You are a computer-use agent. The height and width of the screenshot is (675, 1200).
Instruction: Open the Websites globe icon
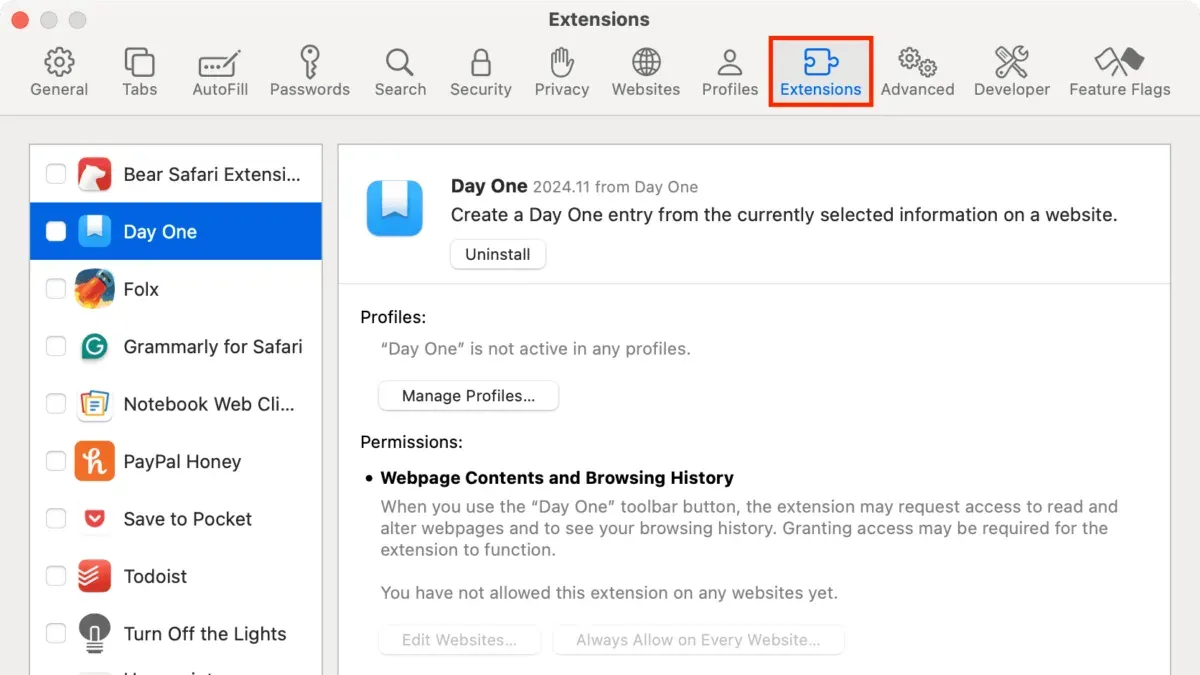point(646,62)
